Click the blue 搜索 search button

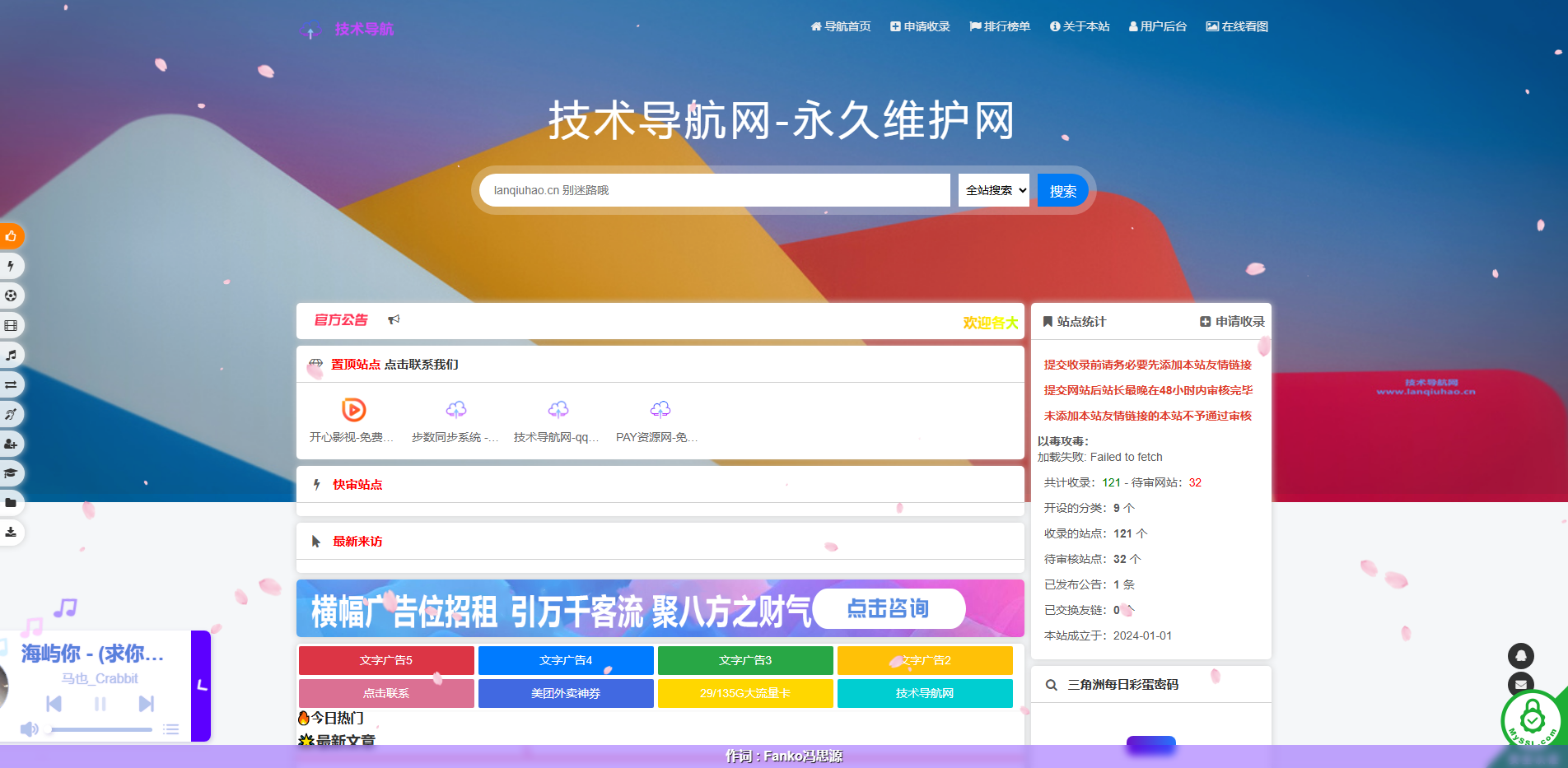tap(1062, 190)
